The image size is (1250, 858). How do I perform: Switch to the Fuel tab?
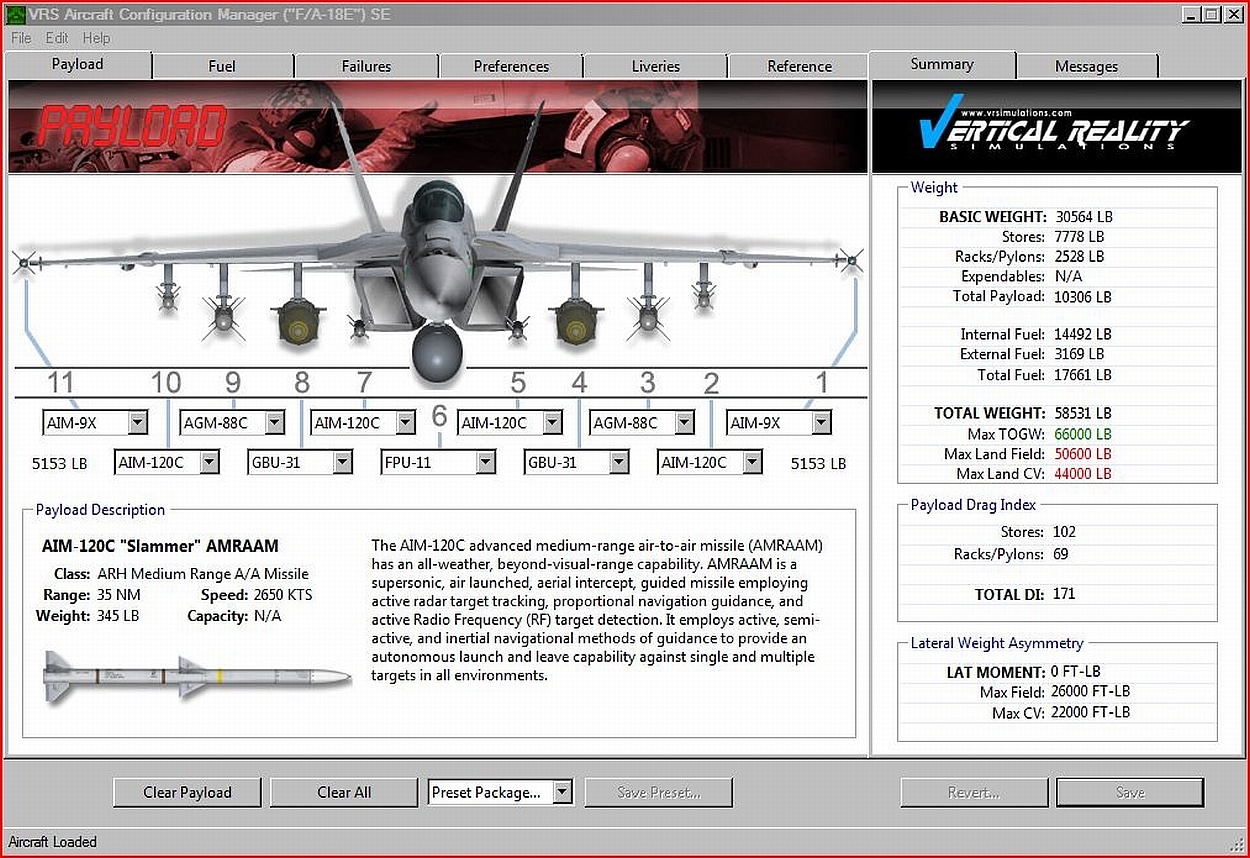click(x=222, y=66)
